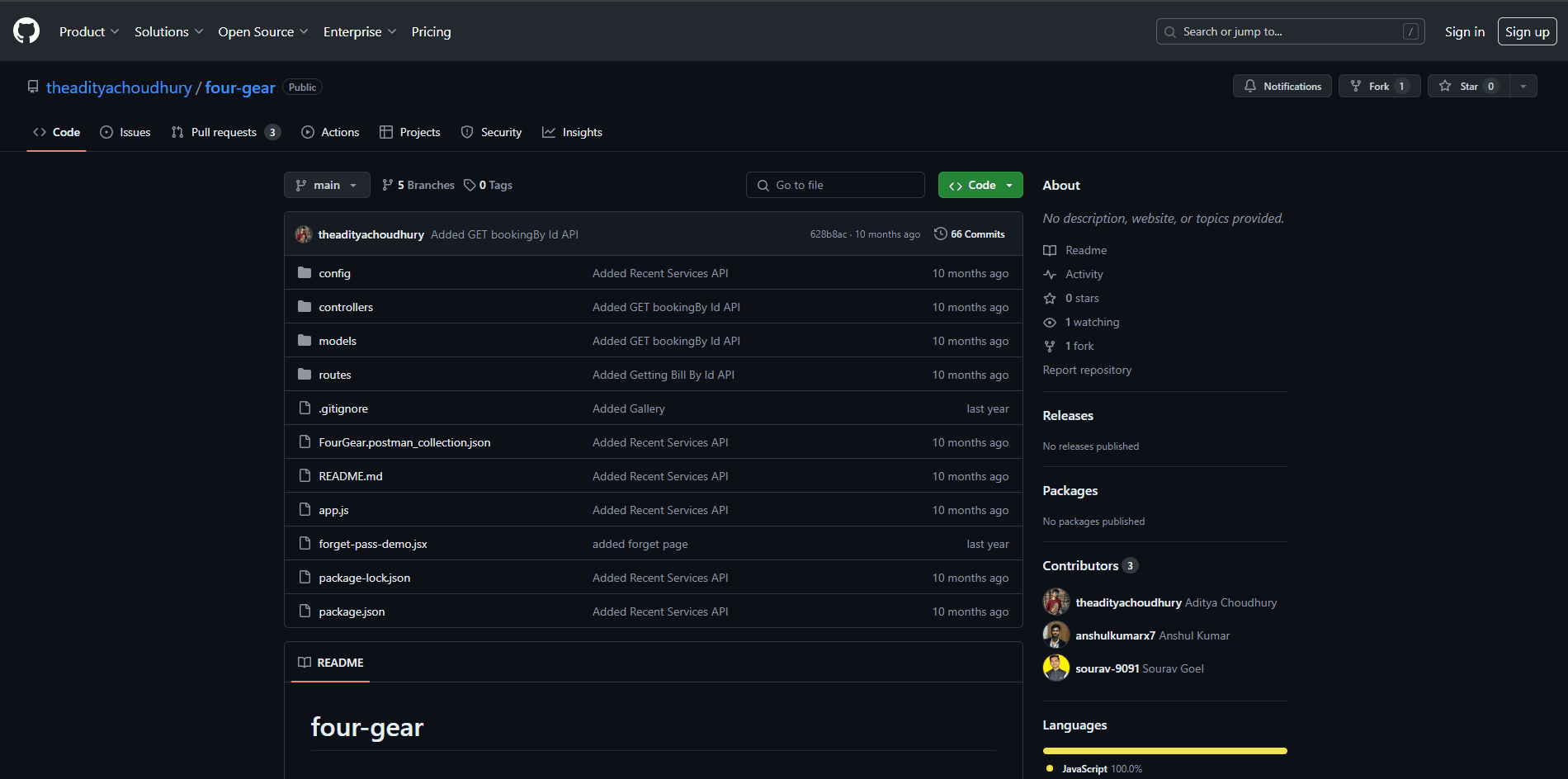The width and height of the screenshot is (1568, 779).
Task: Open the Projects tab
Action: click(x=410, y=132)
